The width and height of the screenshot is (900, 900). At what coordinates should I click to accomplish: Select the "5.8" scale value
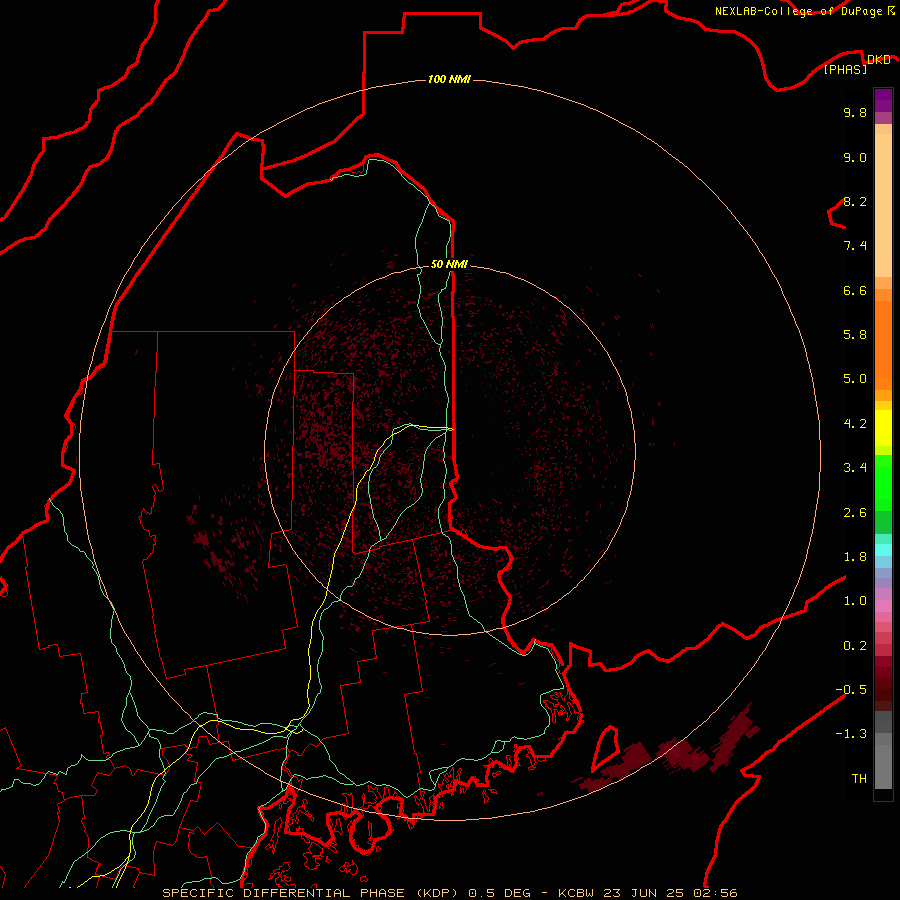coord(855,335)
